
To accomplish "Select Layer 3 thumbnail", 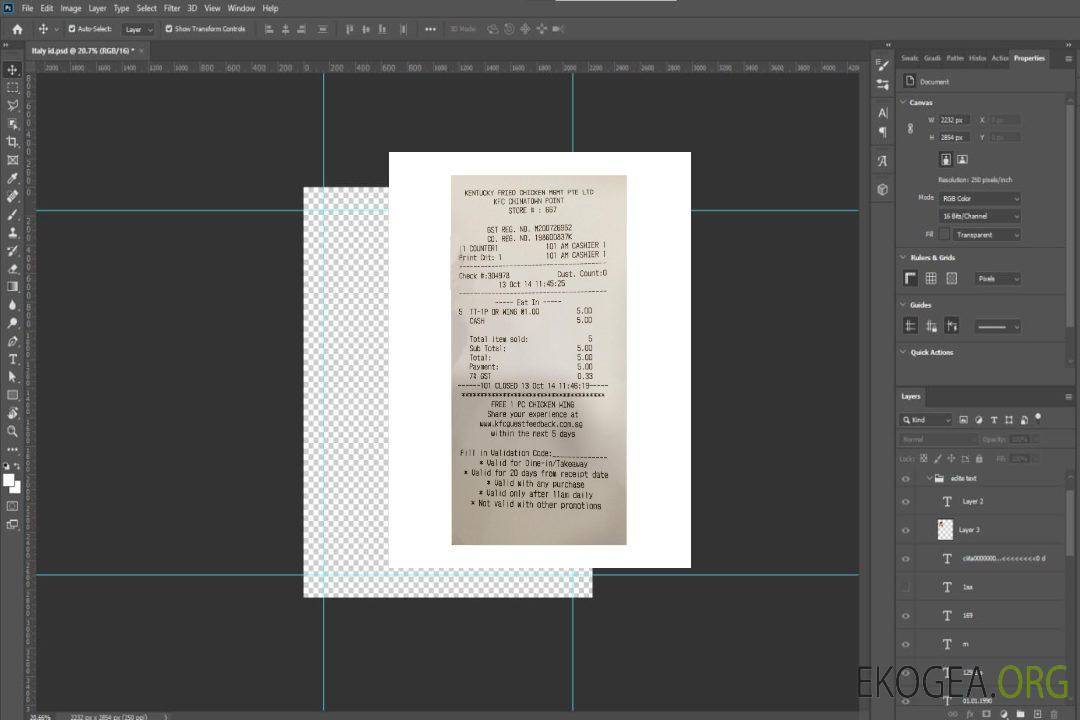I will point(945,530).
